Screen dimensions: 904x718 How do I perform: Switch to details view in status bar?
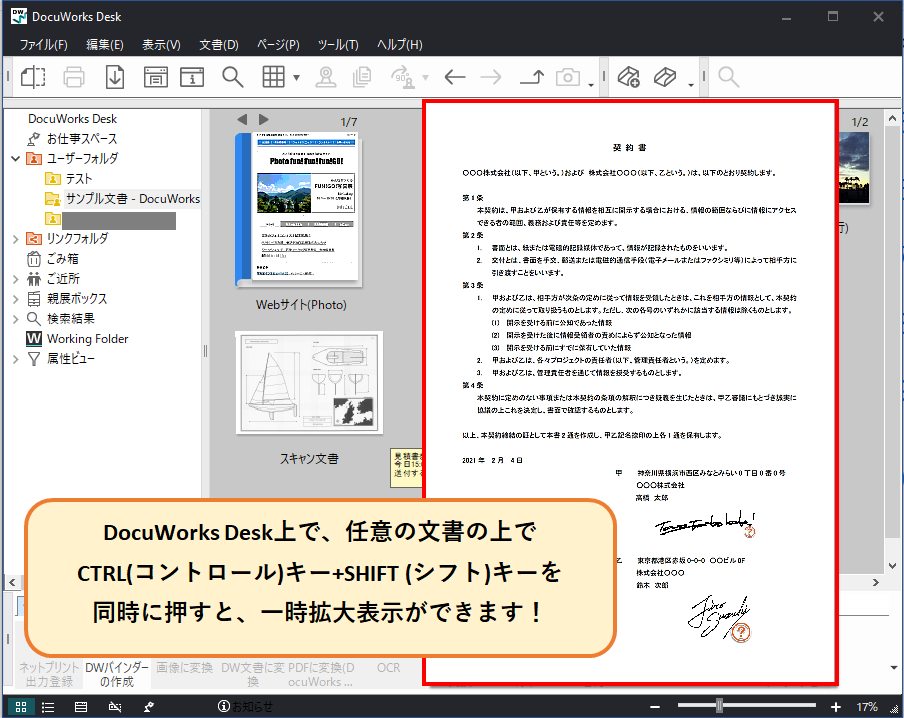pos(81,706)
